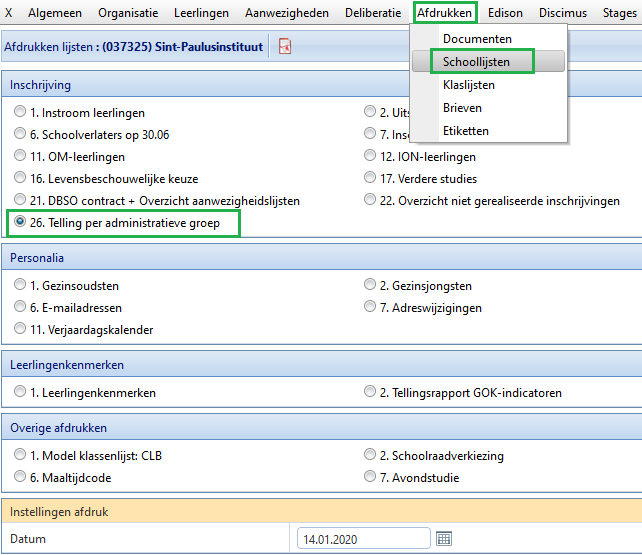Select radio 22. Overzicht niet gerealiseerde inschrijvingen
The height and width of the screenshot is (555, 642).
370,200
